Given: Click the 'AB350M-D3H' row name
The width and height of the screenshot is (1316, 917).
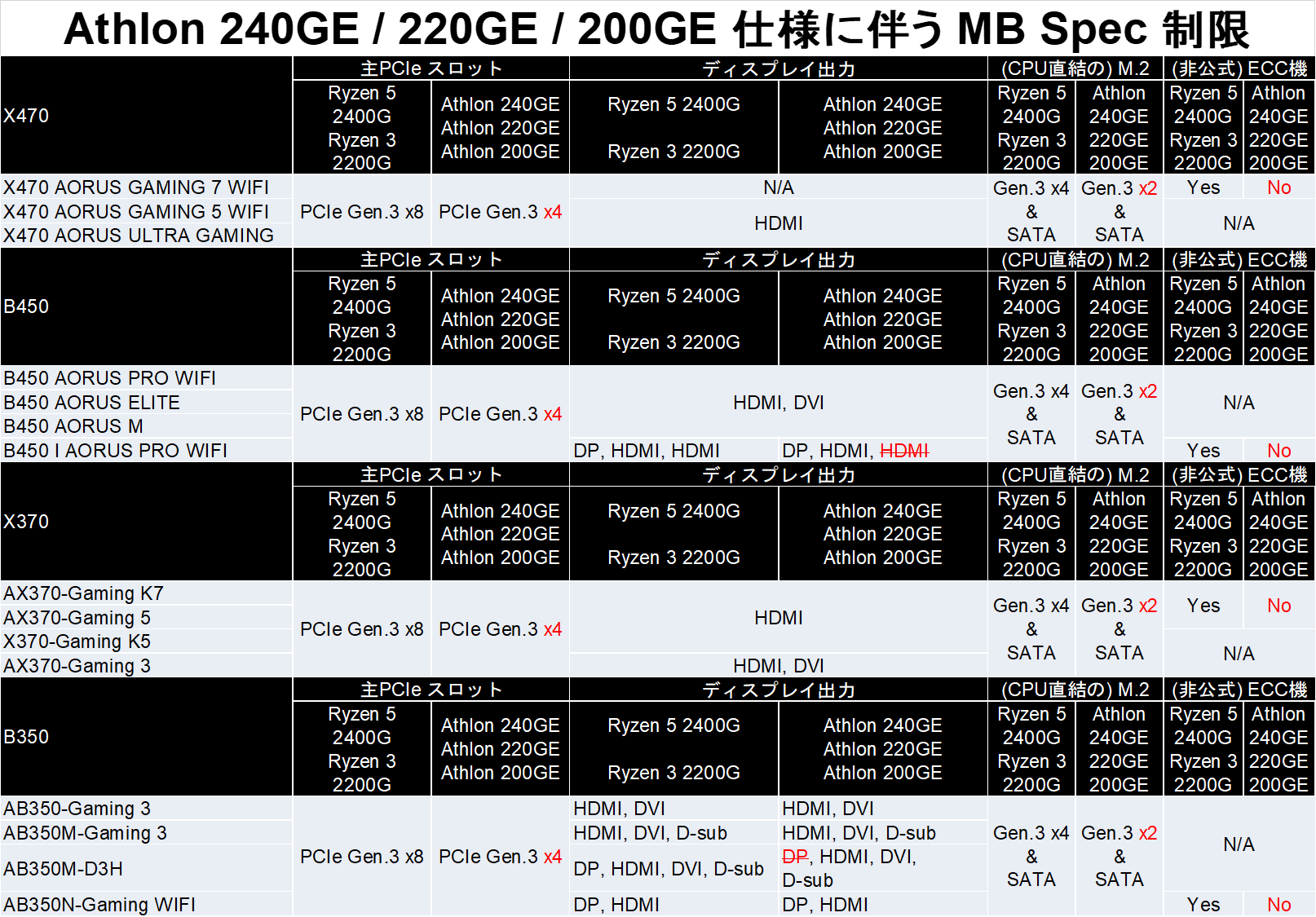Looking at the screenshot, I should [x=64, y=869].
